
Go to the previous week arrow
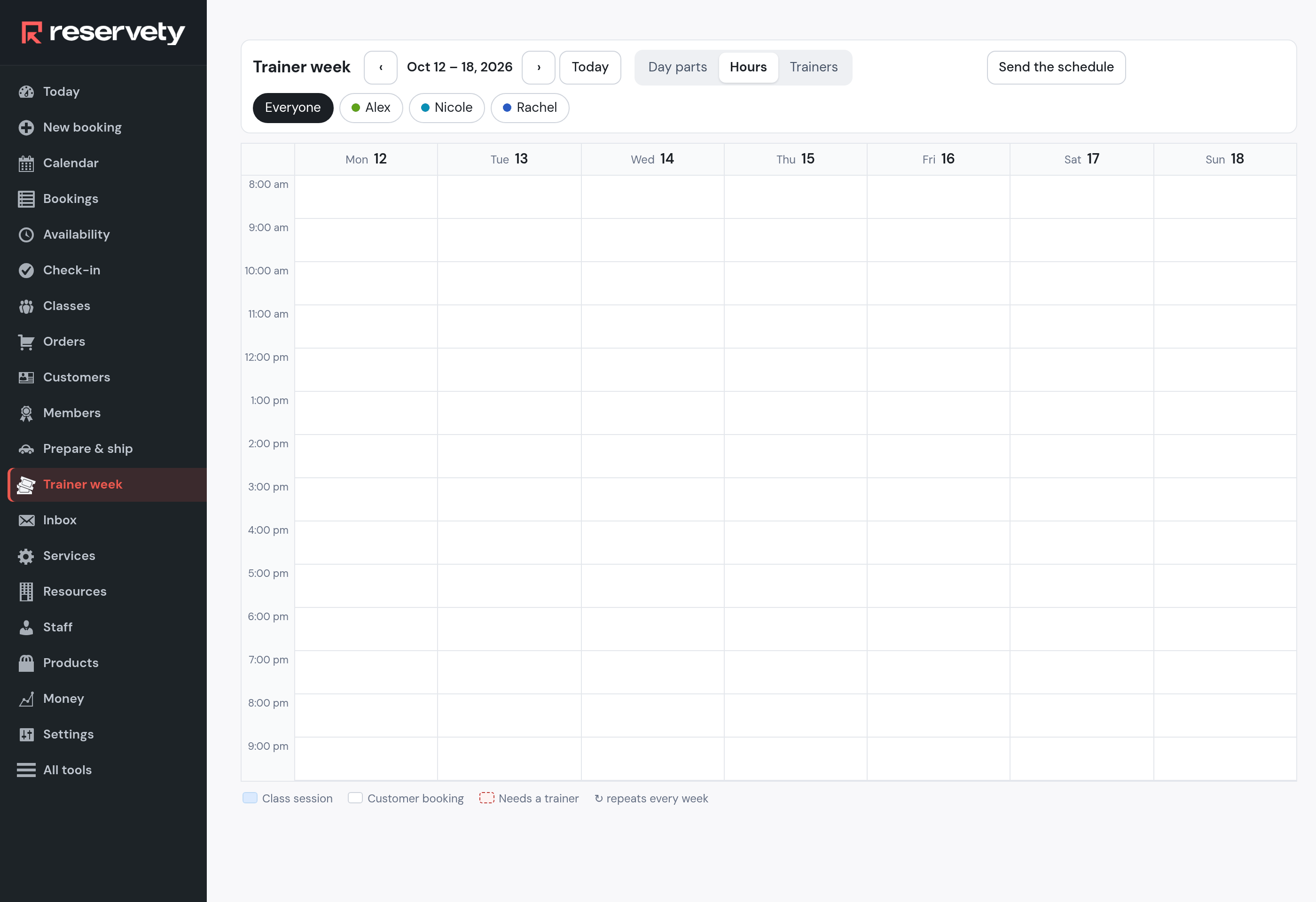[381, 67]
